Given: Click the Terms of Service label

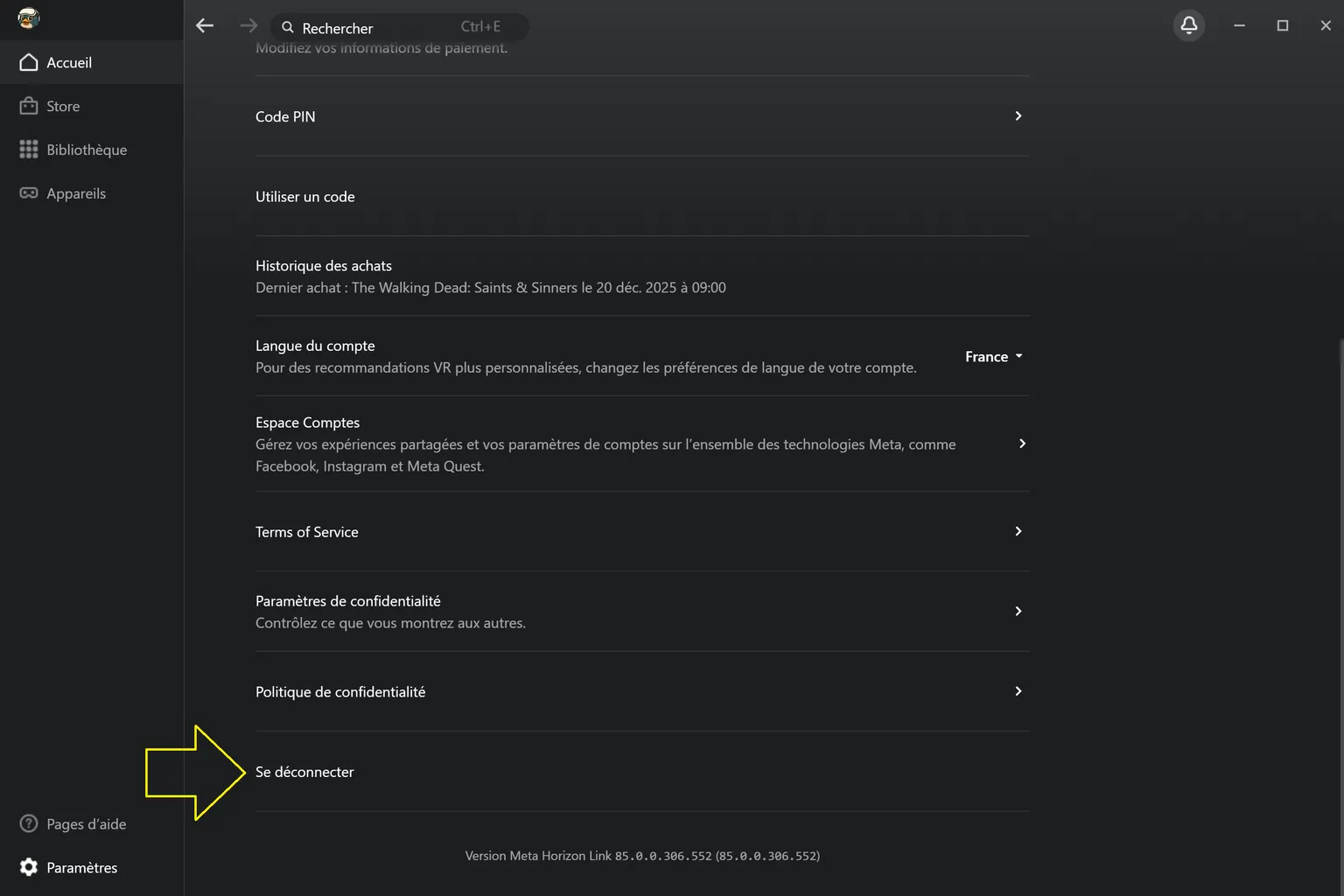Looking at the screenshot, I should point(307,532).
